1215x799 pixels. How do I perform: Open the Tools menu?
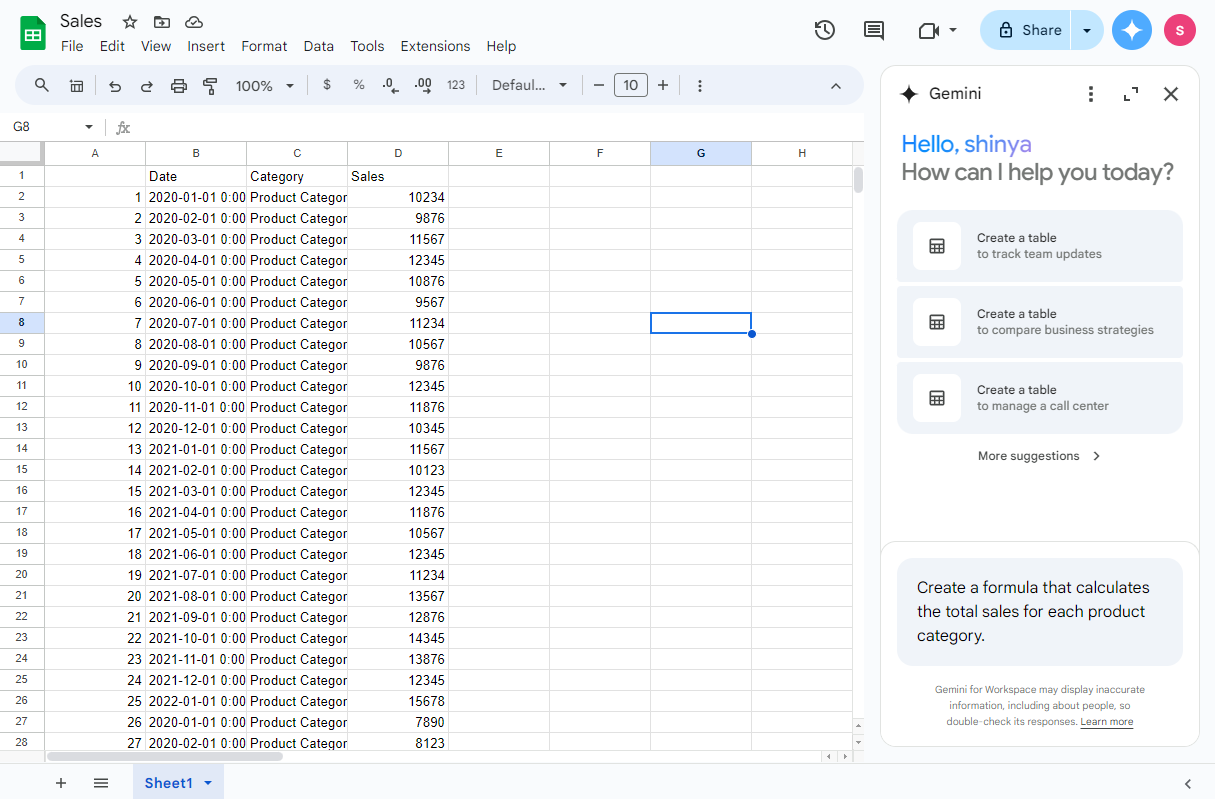pyautogui.click(x=367, y=46)
